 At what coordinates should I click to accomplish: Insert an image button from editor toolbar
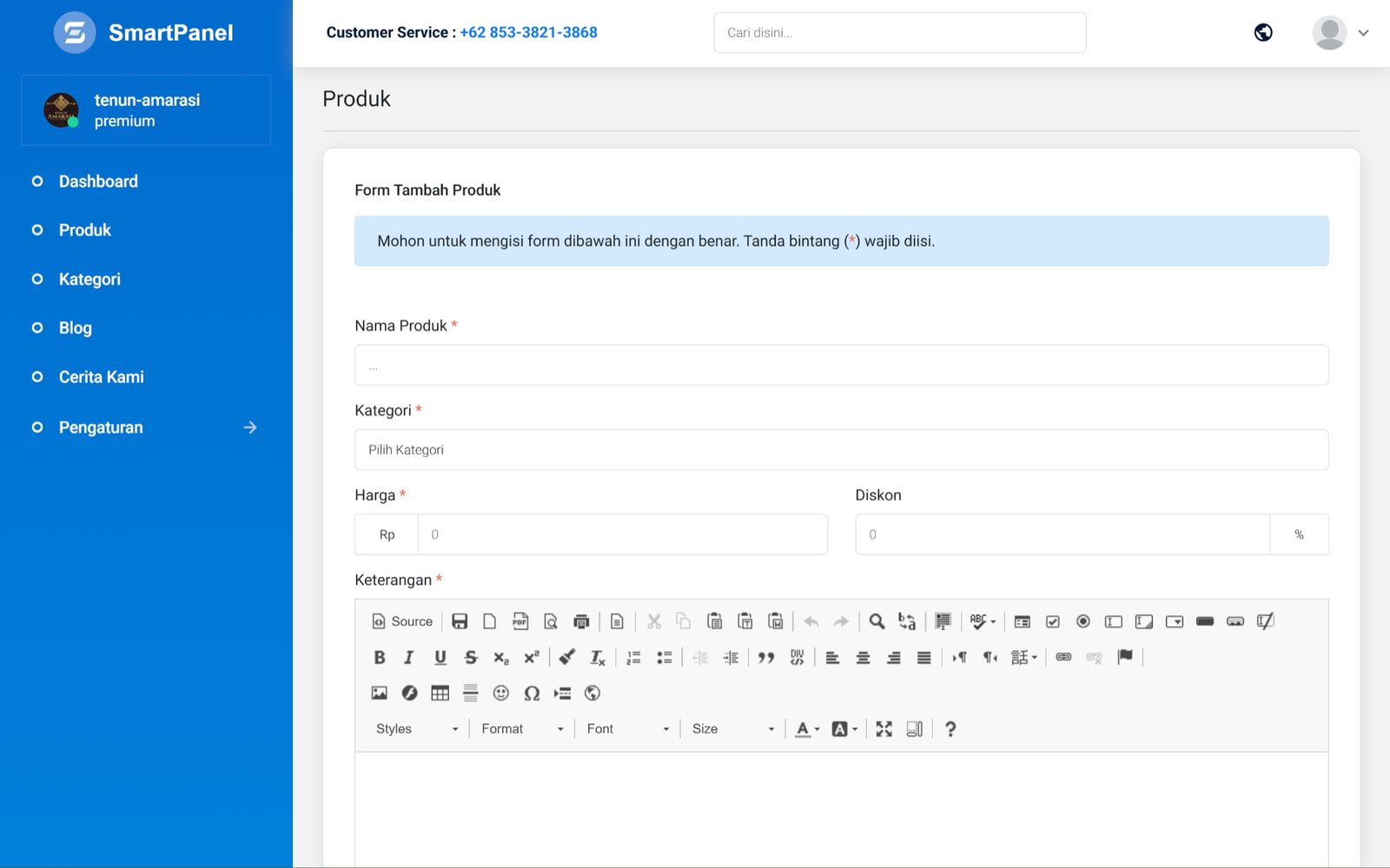pos(1235,621)
